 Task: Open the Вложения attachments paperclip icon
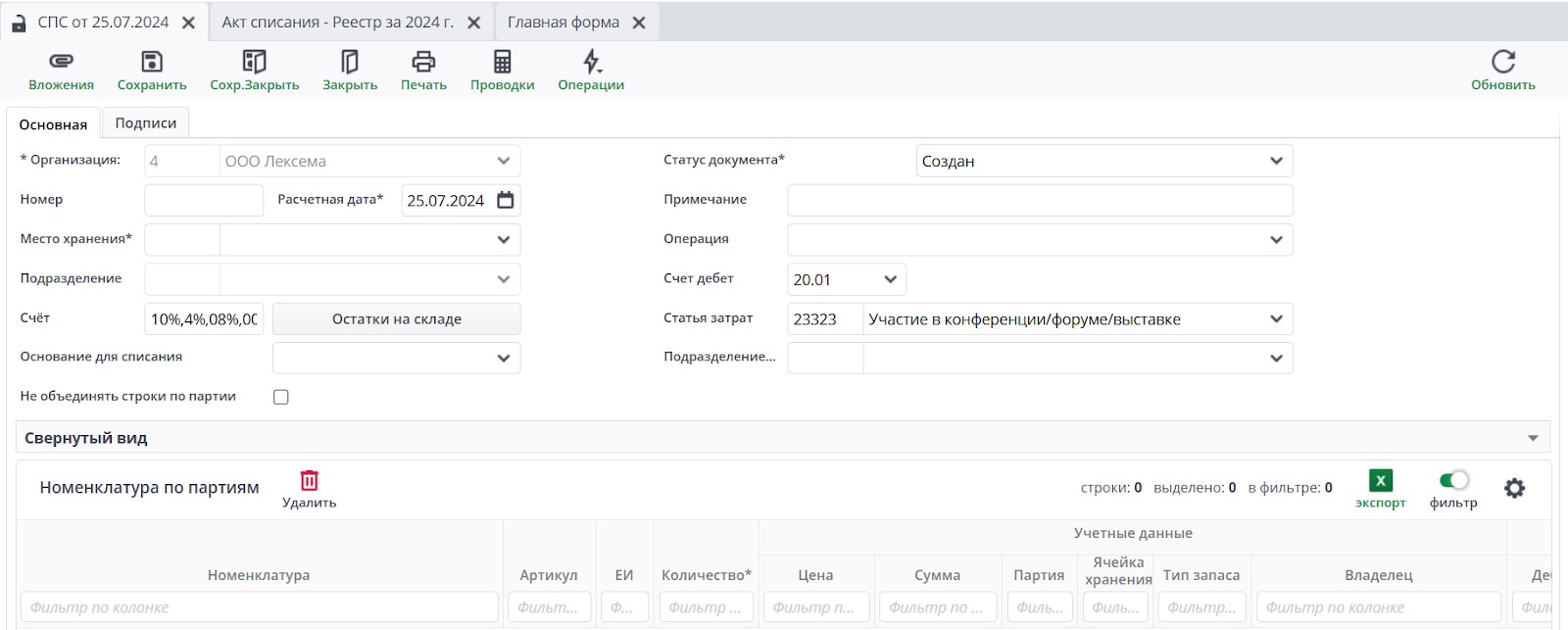click(x=61, y=62)
